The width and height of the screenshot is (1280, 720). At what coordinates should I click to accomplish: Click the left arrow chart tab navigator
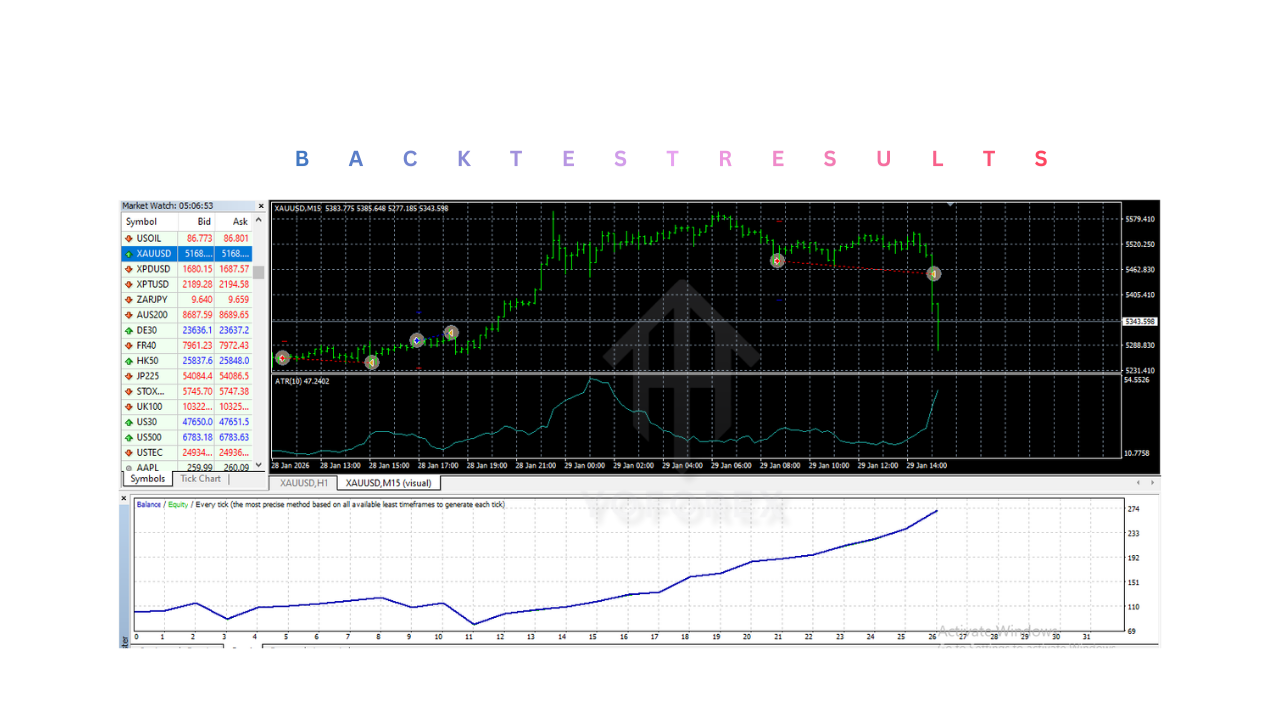[1138, 482]
